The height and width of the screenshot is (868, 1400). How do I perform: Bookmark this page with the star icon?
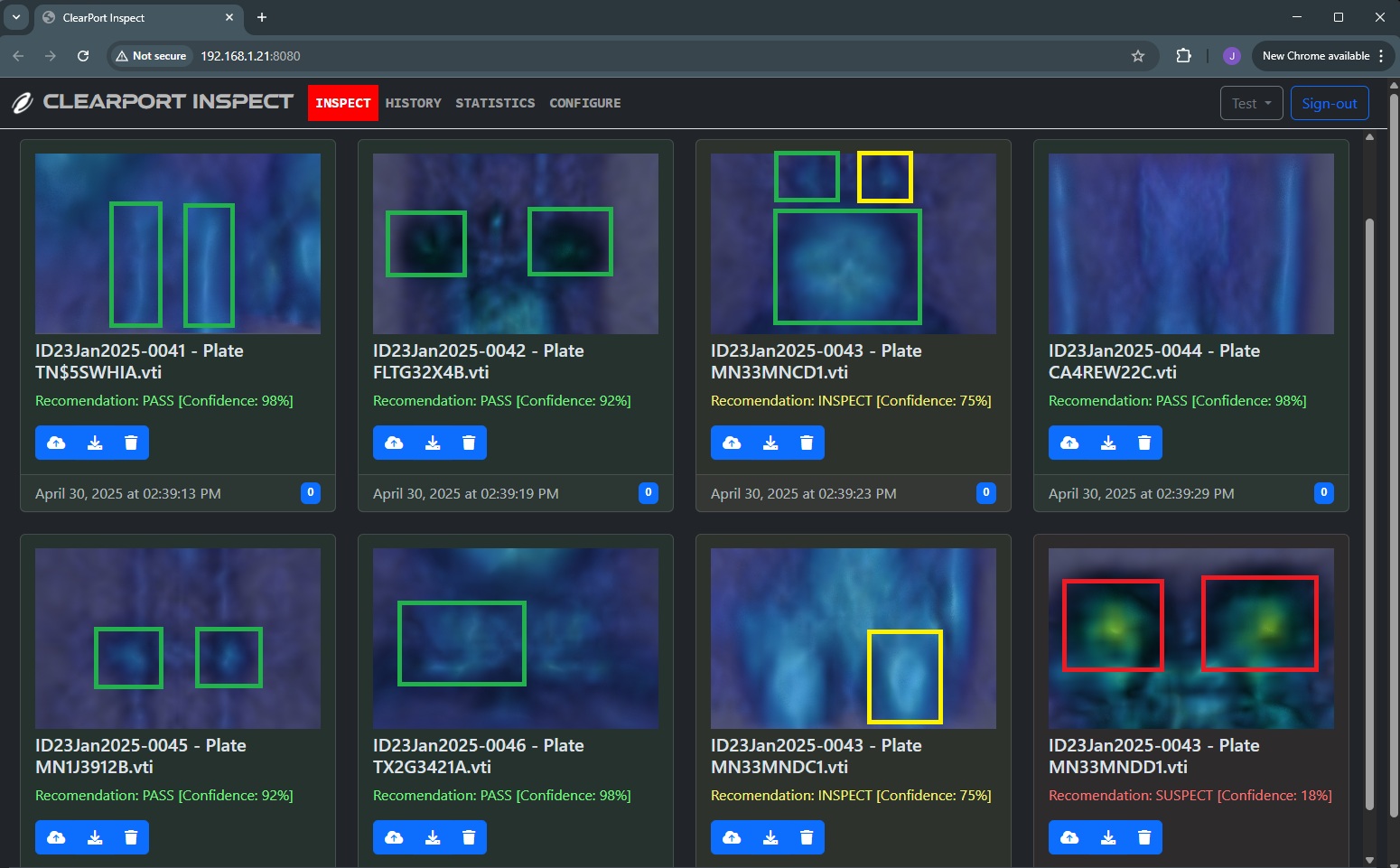click(1138, 56)
